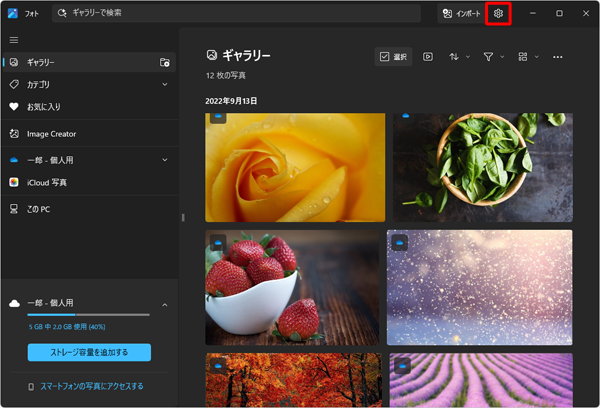The image size is (600, 408).
Task: Open the filter dropdown
Action: point(492,57)
